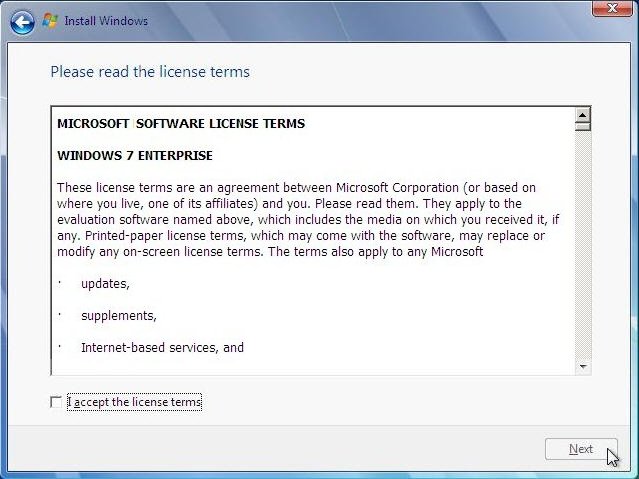
Task: Click the "Install Windows" title text
Action: pyautogui.click(x=106, y=21)
